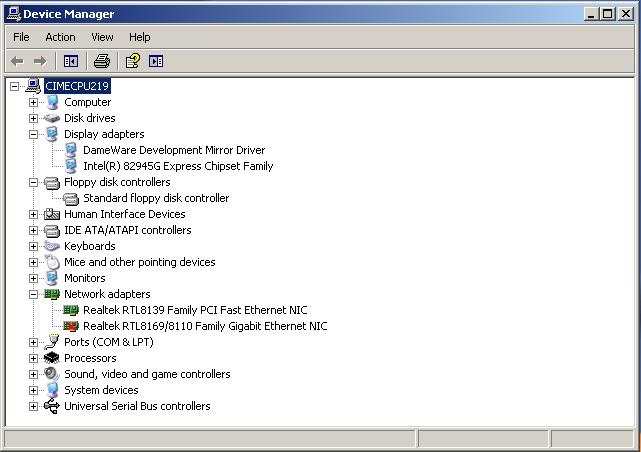Screen dimensions: 641x452
Task: Click the Sound, video and game controllers icon
Action: 52,374
